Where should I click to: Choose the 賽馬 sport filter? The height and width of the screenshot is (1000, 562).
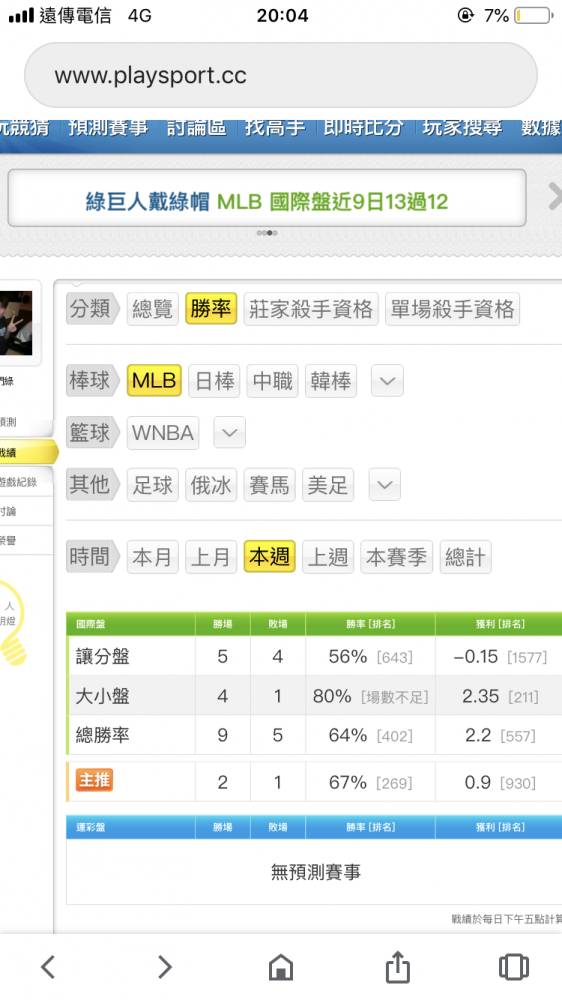(x=269, y=485)
